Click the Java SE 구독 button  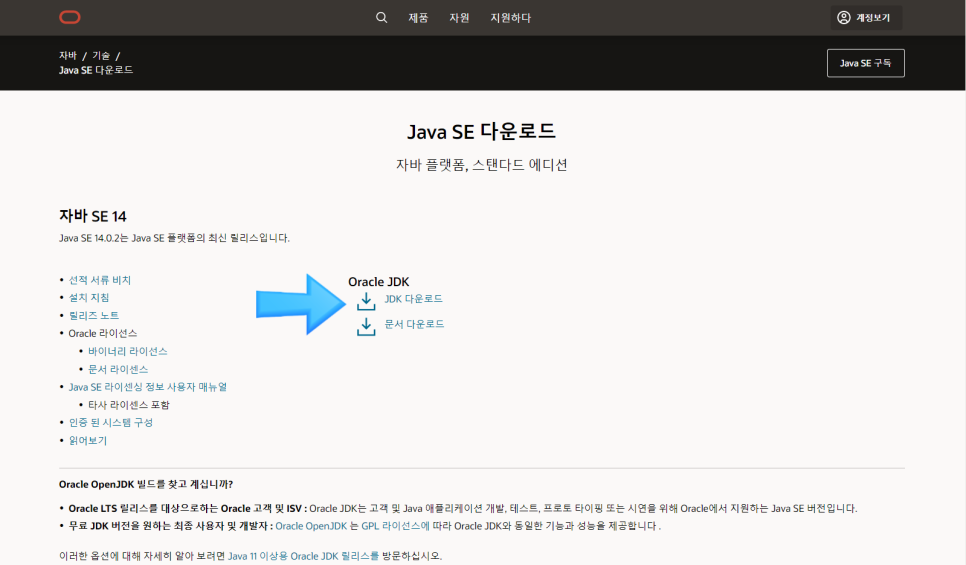866,63
